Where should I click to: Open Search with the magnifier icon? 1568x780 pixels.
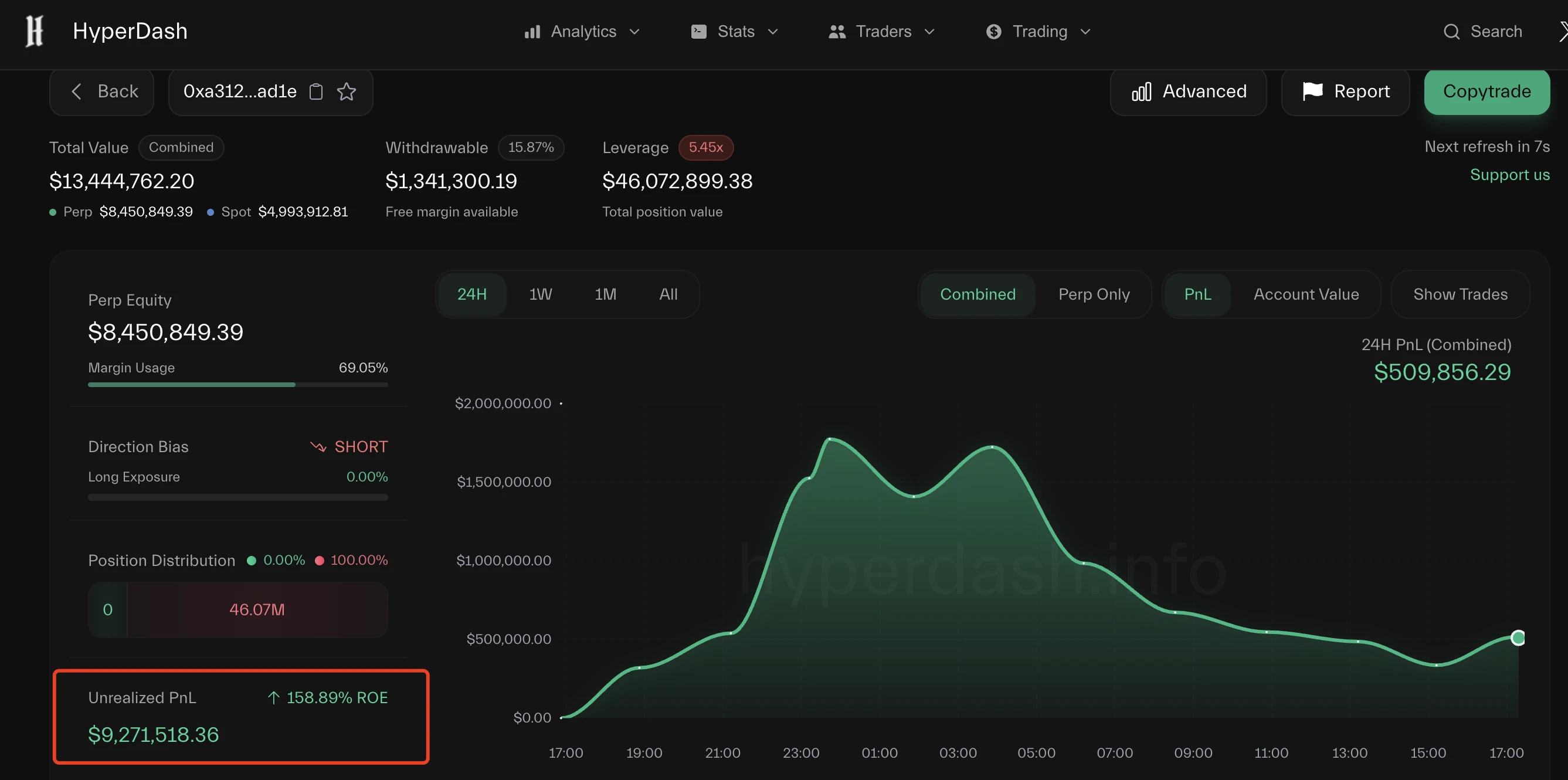(1452, 31)
